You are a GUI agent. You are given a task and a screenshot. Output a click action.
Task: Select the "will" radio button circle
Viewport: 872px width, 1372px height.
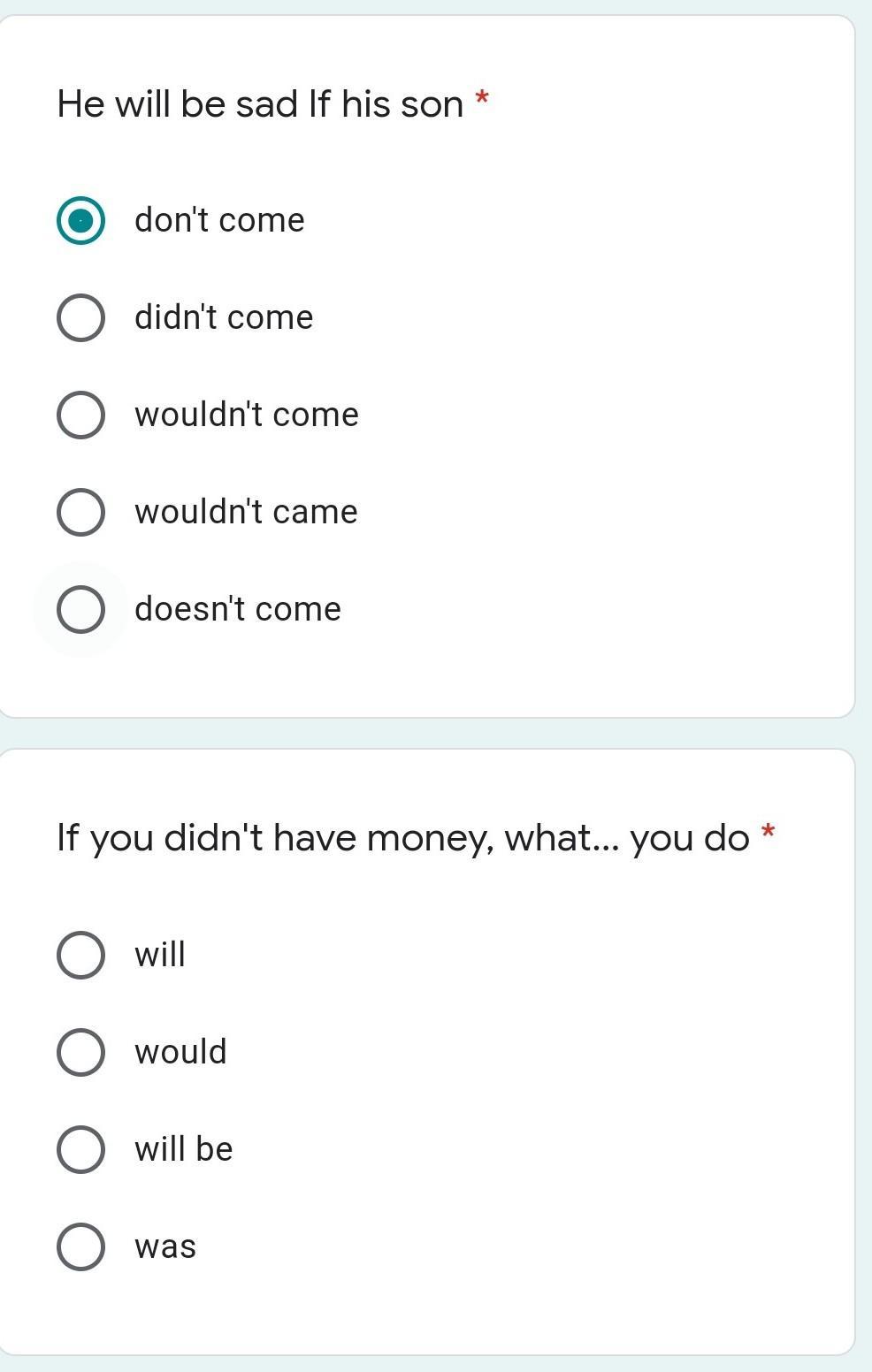(x=80, y=955)
